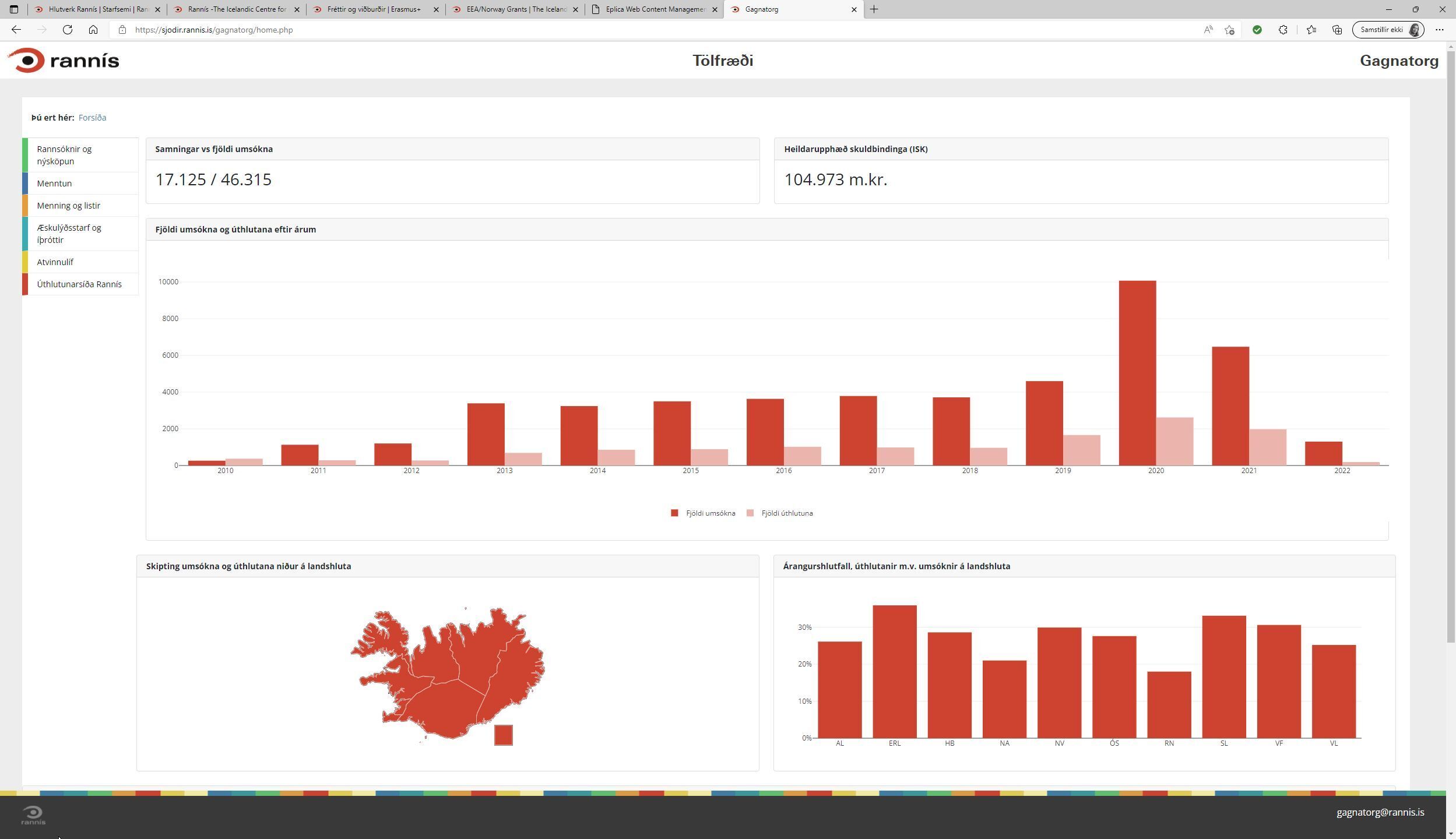1456x839 pixels.
Task: Add this page to favorites star icon
Action: coord(1229,30)
